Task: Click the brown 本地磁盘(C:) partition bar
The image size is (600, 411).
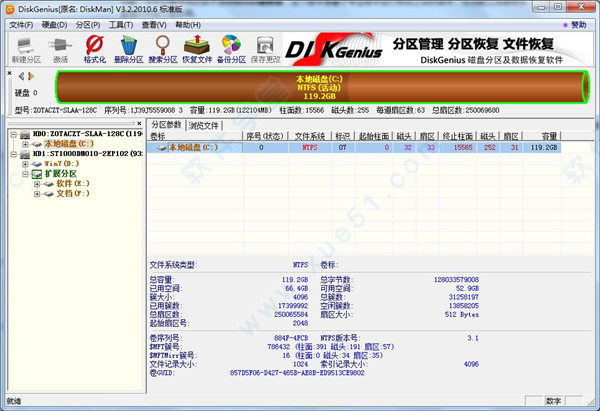Action: (322, 87)
